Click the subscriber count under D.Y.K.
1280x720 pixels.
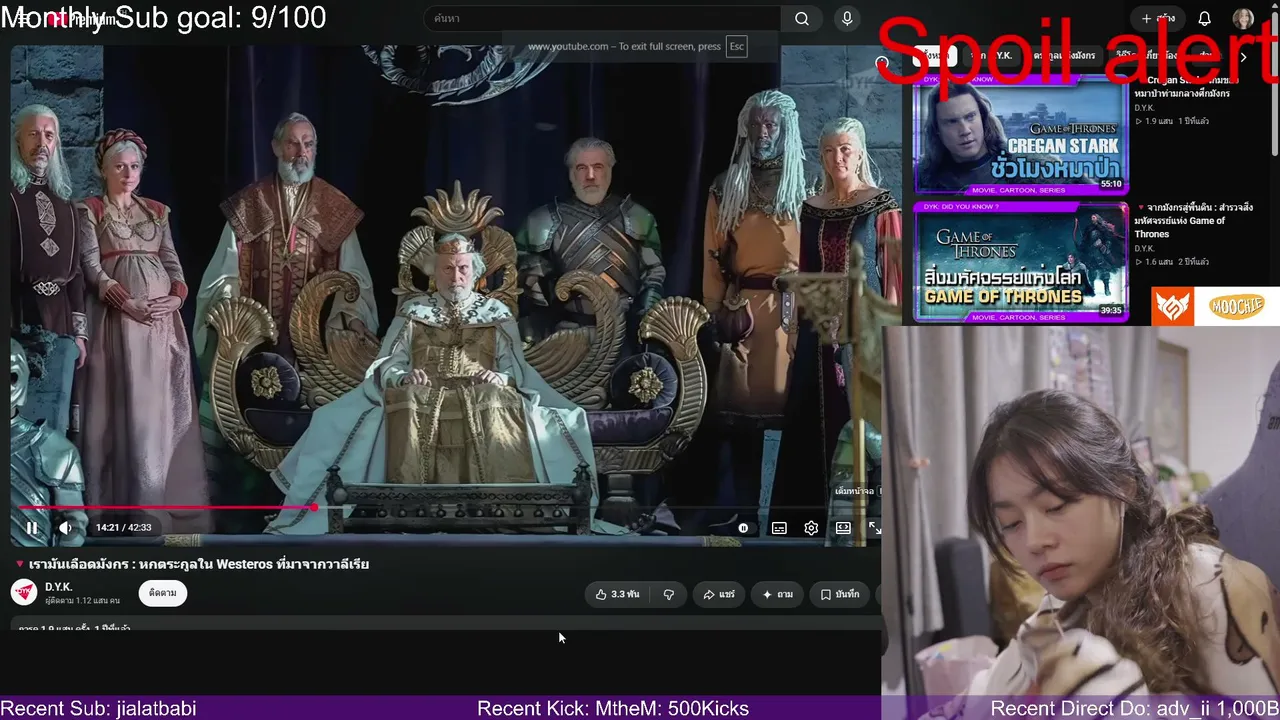82,601
